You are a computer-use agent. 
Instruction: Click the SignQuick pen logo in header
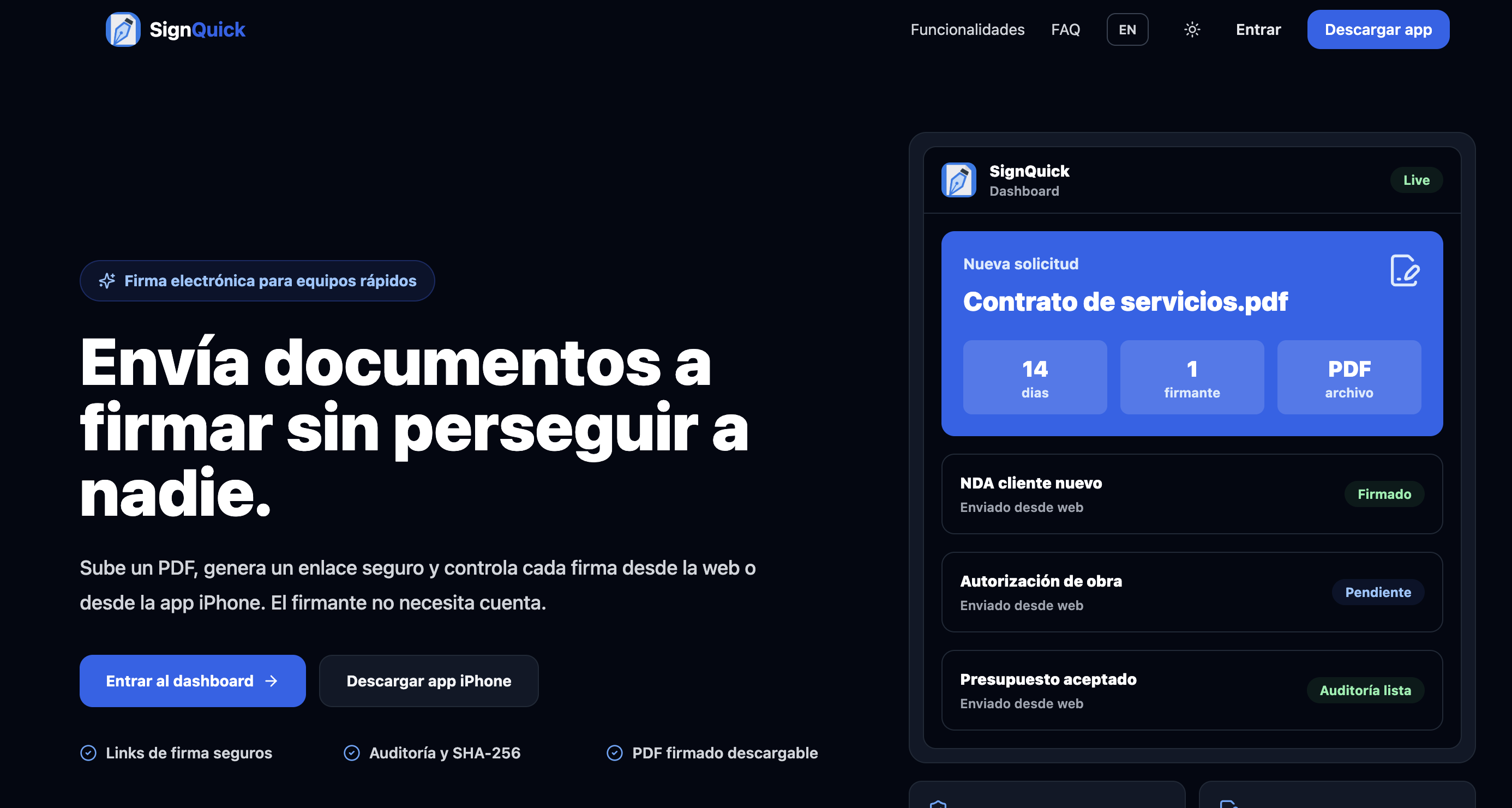point(123,29)
